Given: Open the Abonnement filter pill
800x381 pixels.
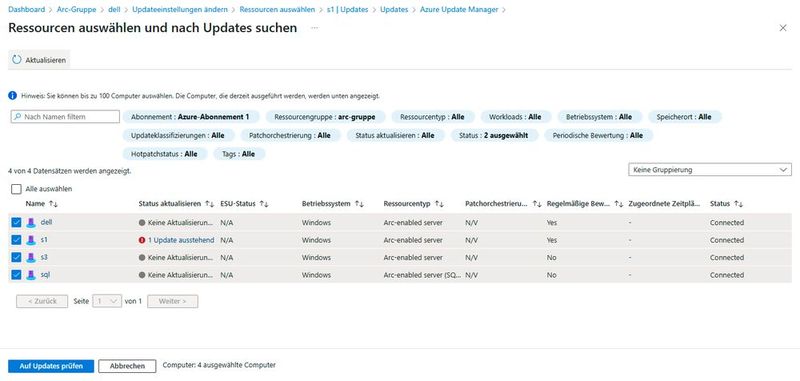Looking at the screenshot, I should click(190, 117).
